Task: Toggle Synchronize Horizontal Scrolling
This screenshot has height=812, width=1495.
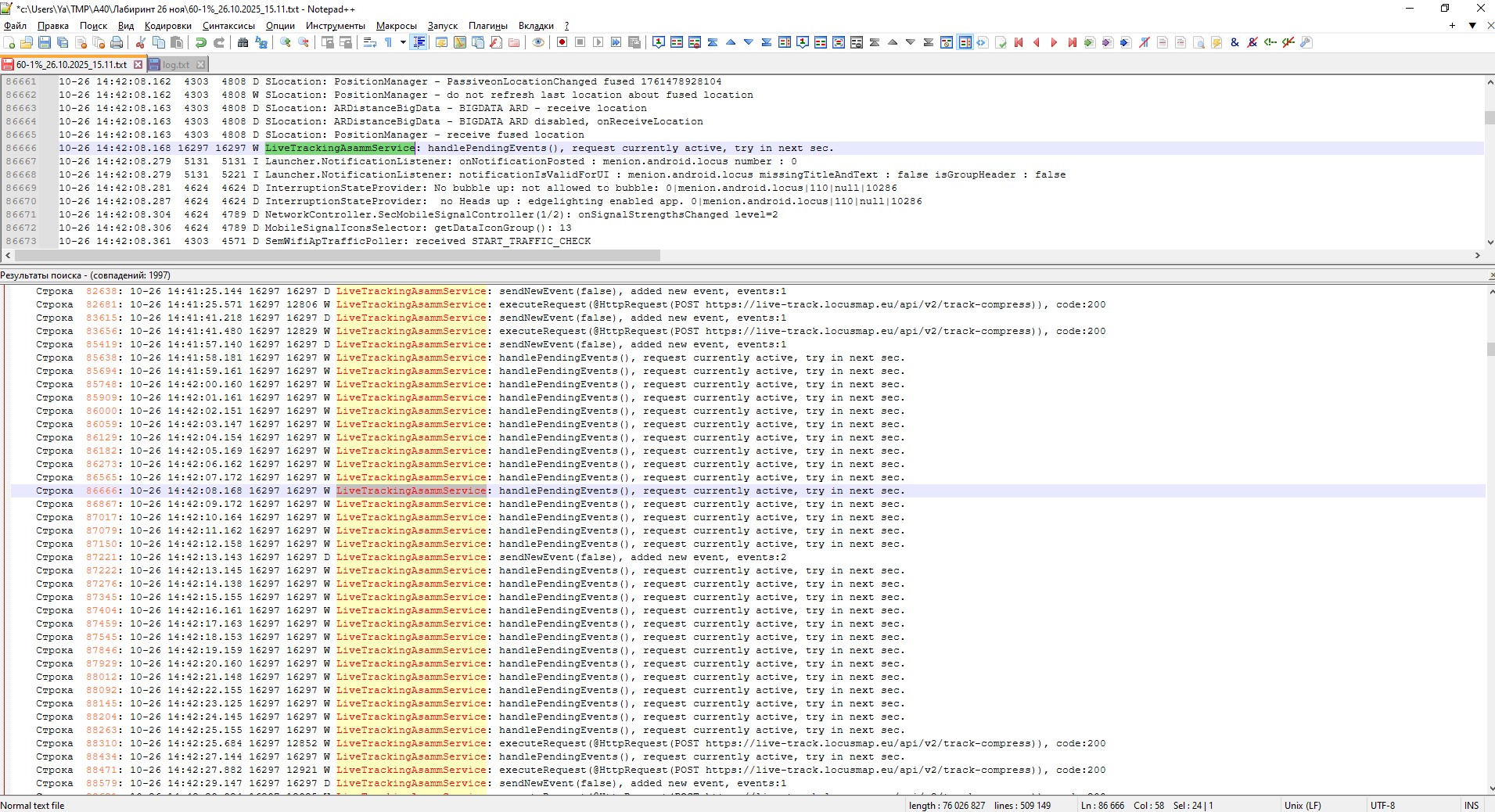Action: pos(346,42)
